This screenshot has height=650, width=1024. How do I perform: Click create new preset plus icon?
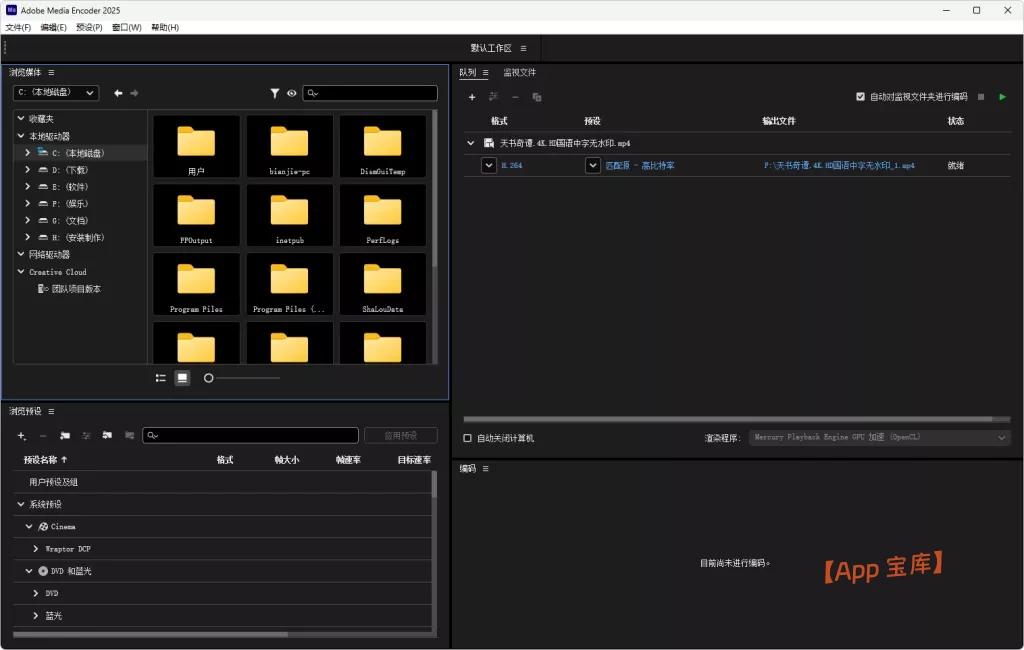click(x=22, y=436)
